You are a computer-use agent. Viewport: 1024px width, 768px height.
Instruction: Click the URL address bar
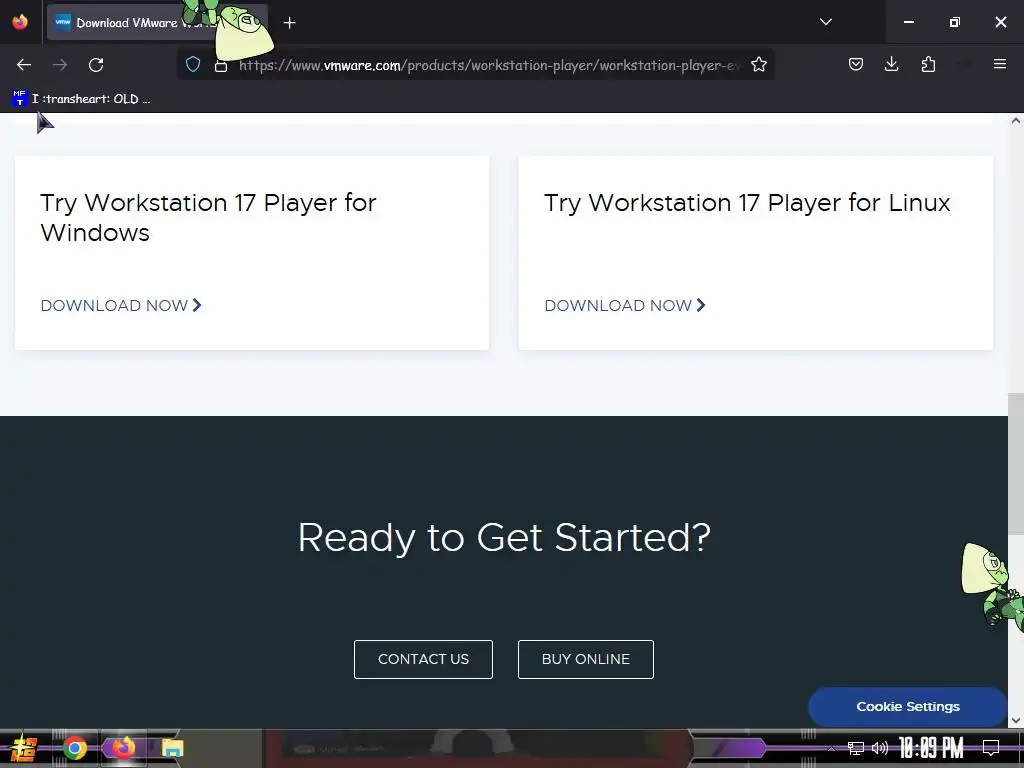click(x=488, y=65)
